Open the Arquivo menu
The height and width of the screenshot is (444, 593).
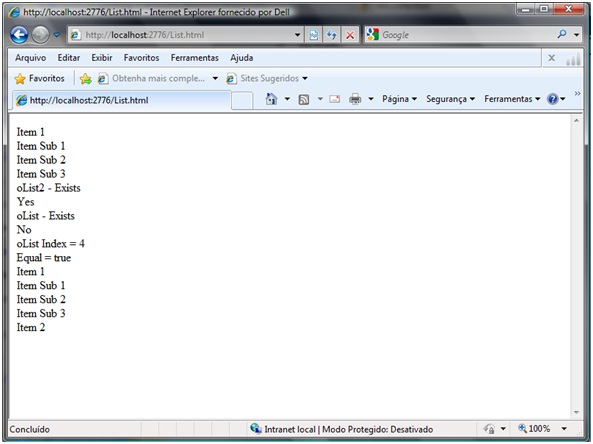coord(31,58)
